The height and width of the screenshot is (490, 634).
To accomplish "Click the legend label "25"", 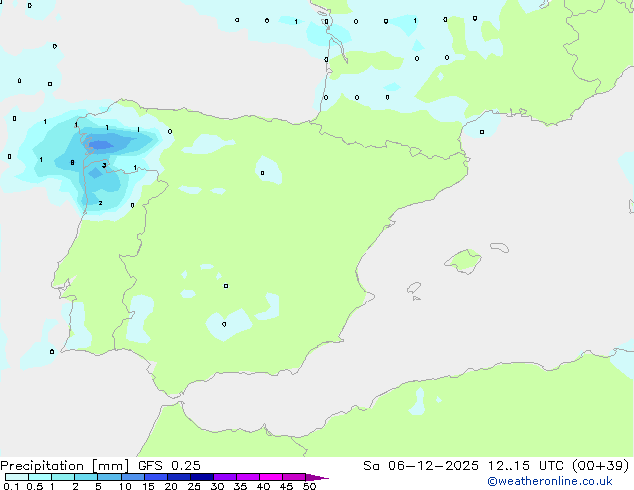I will pos(194,486).
